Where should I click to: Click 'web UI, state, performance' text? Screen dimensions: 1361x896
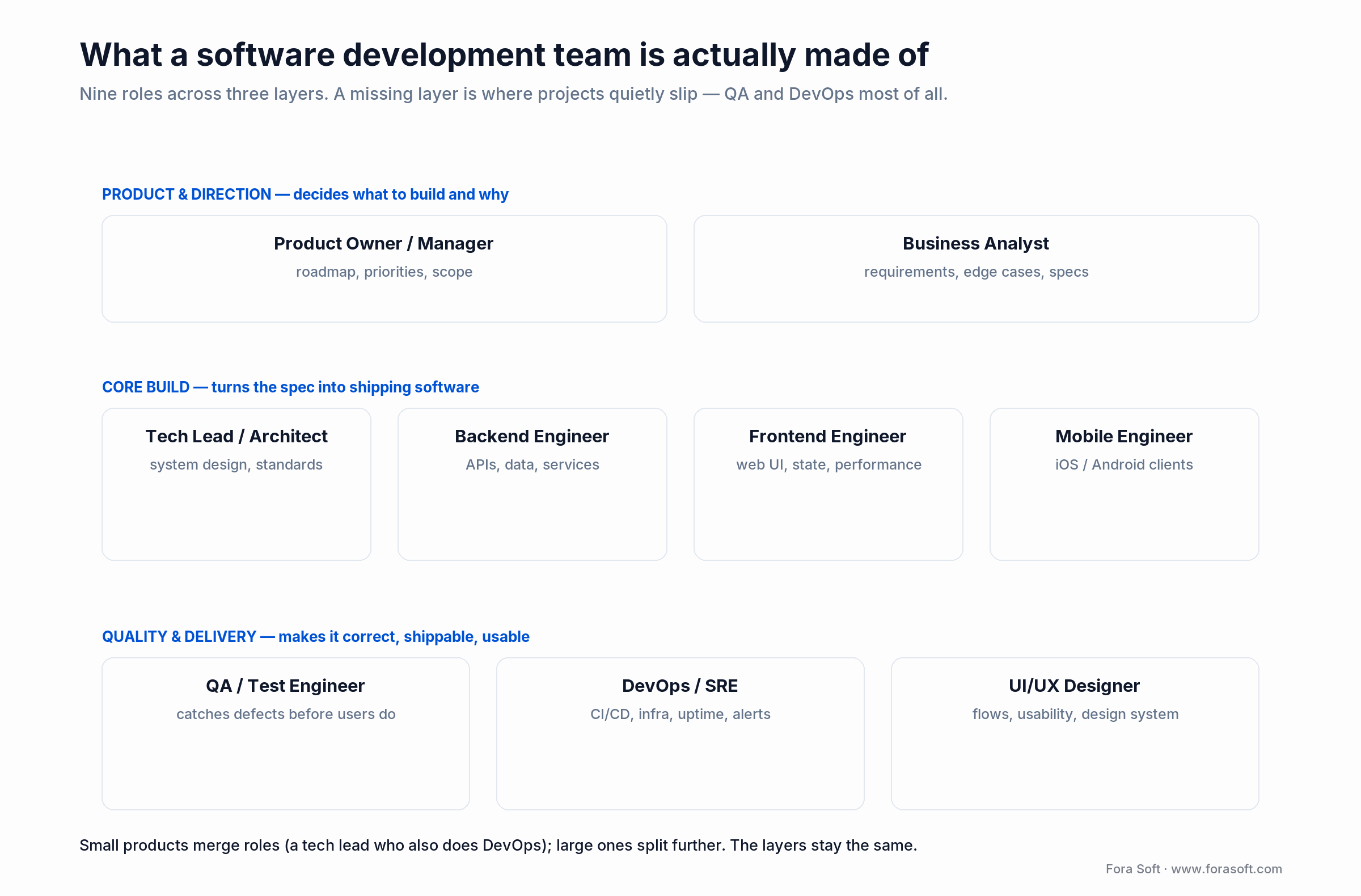point(829,464)
